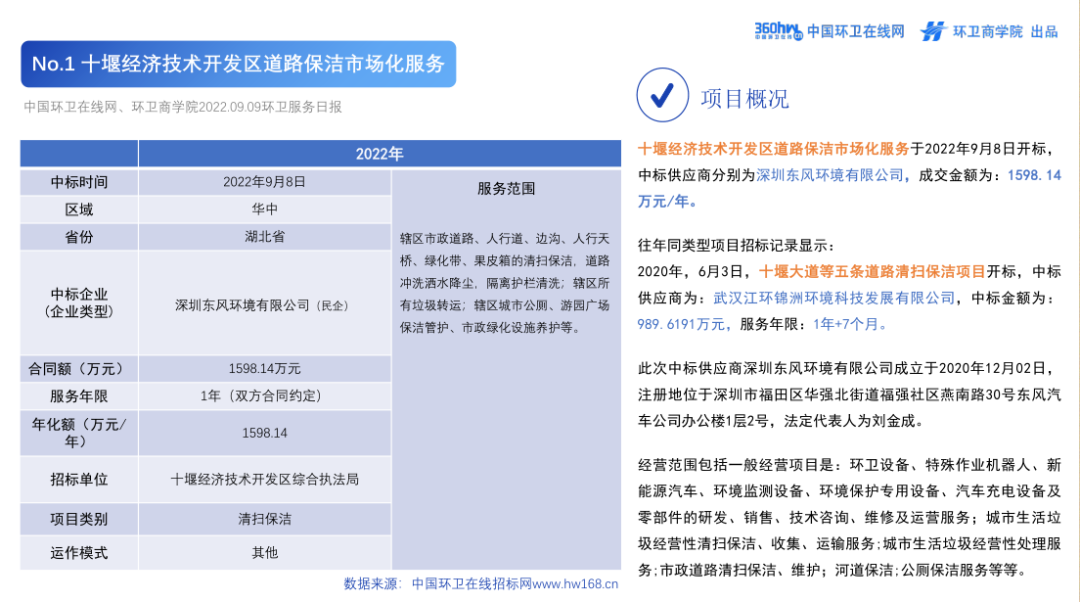Click the 环卫商学院 H logo icon
Viewport: 1080px width, 602px height.
click(x=933, y=31)
